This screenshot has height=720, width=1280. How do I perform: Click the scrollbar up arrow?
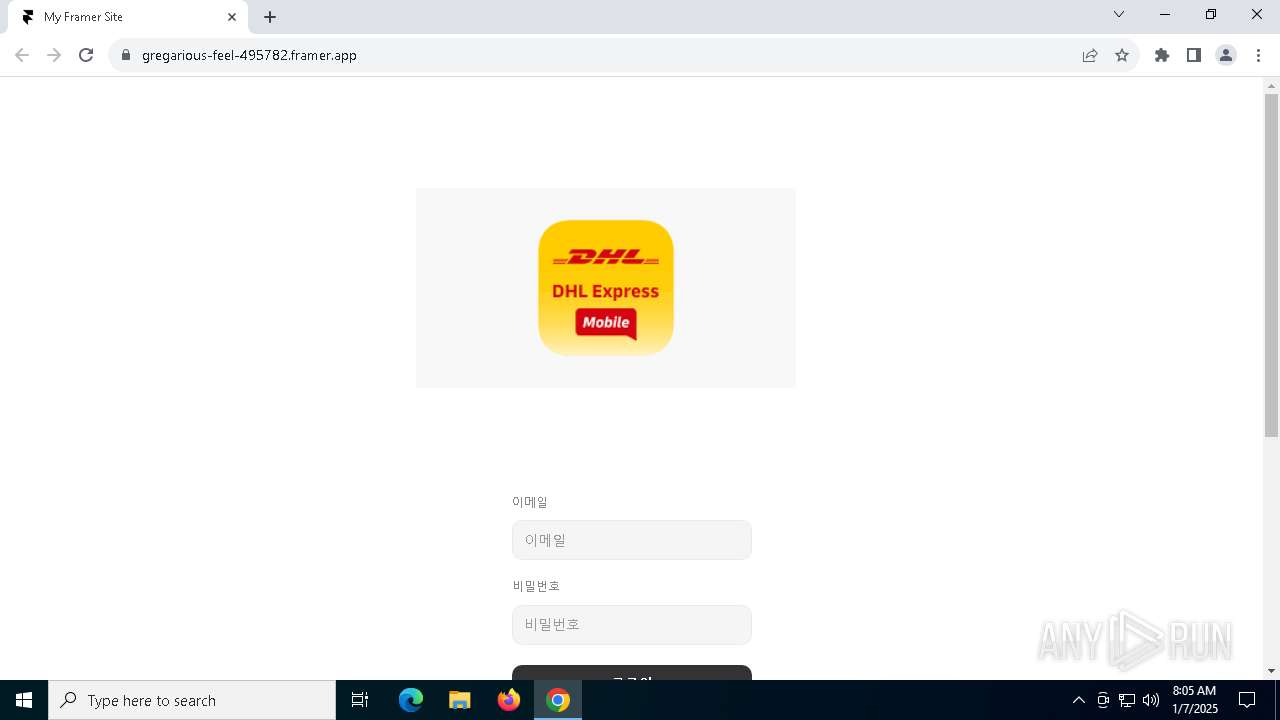[x=1271, y=85]
